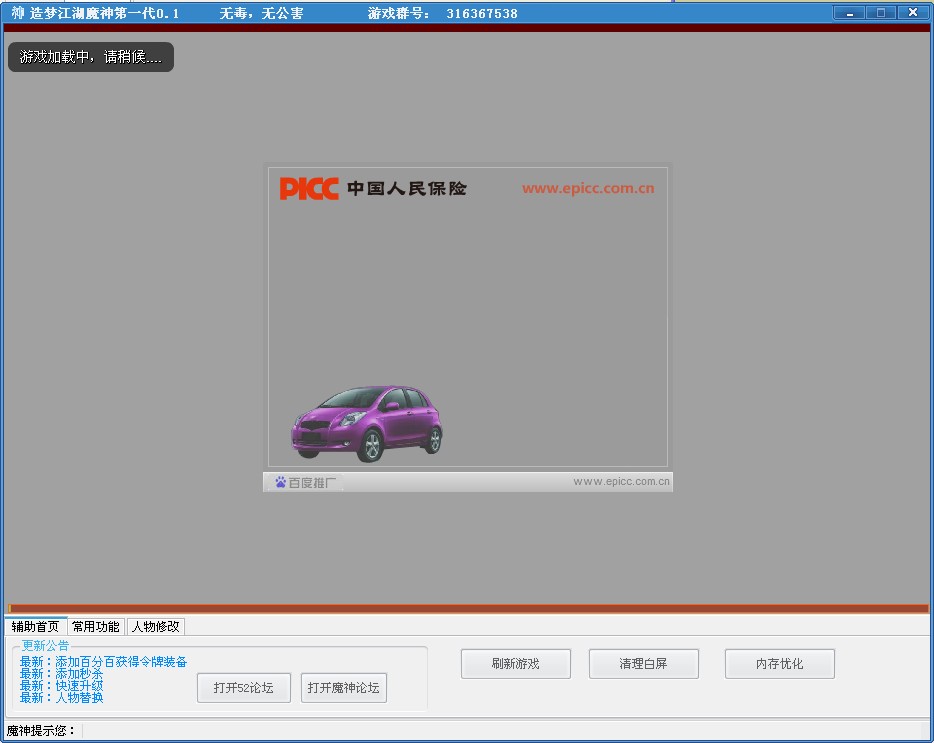The image size is (934, 743).
Task: Click the 打开魔神论坛 button
Action: [344, 688]
